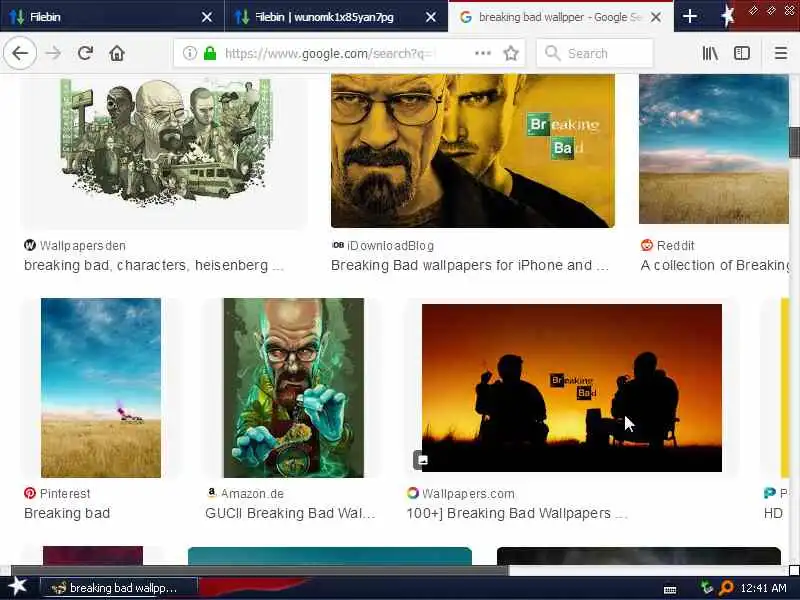The height and width of the screenshot is (600, 800).
Task: Click the Amazon.de source label
Action: pos(252,493)
